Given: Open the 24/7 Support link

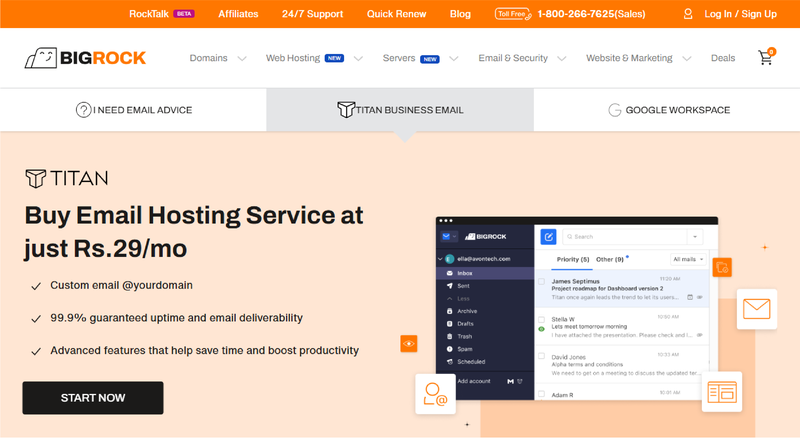Looking at the screenshot, I should pos(312,14).
